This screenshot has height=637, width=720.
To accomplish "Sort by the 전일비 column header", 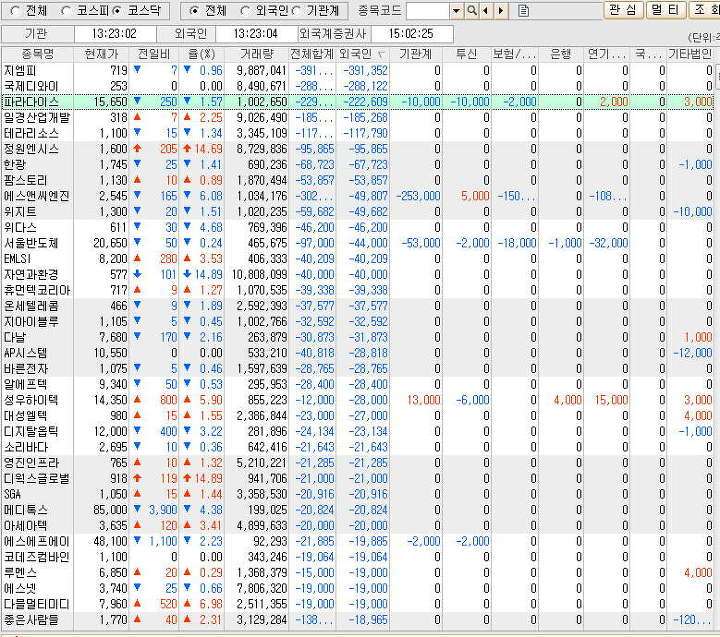I will click(154, 54).
